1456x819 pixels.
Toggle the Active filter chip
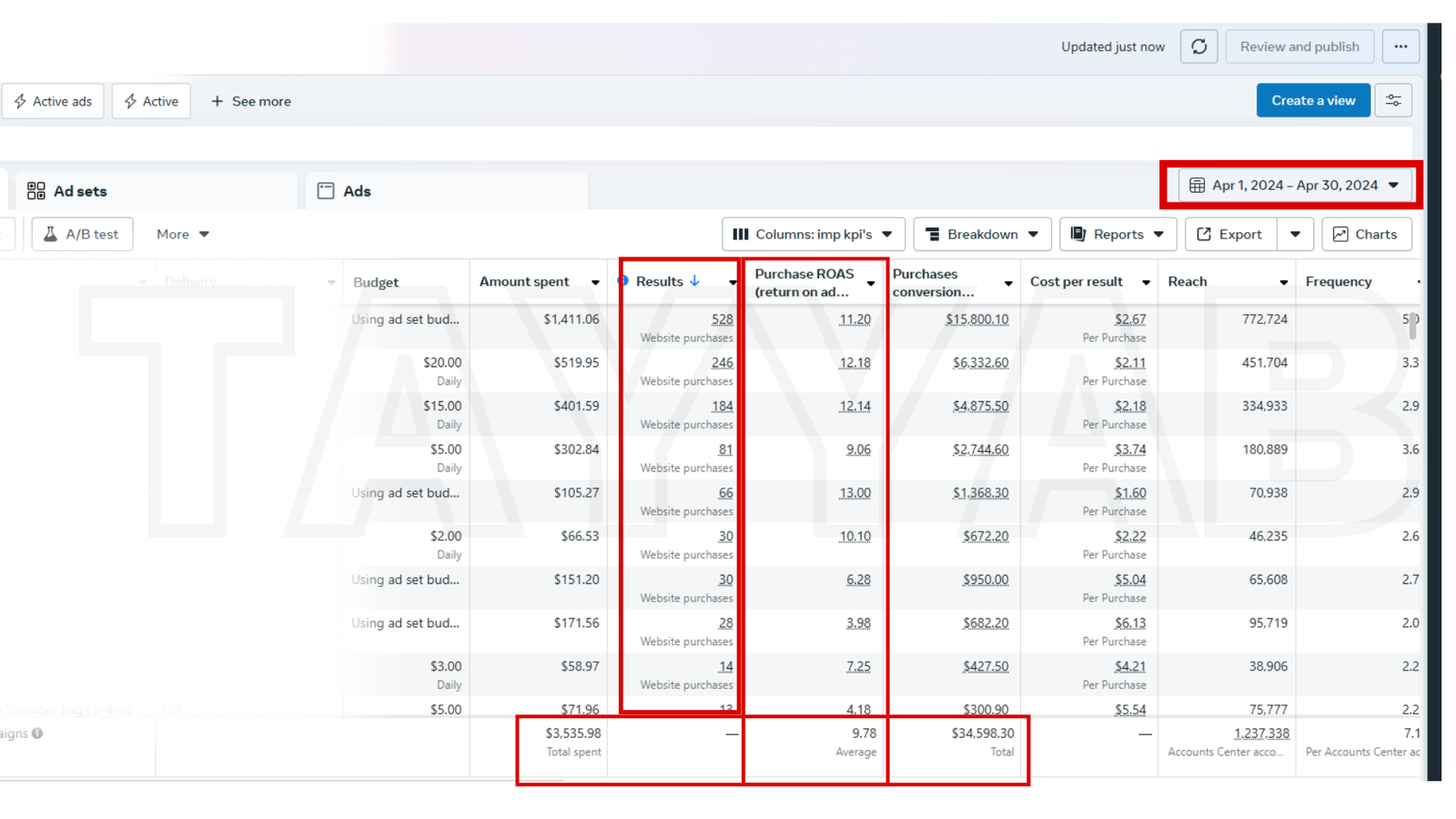click(151, 101)
